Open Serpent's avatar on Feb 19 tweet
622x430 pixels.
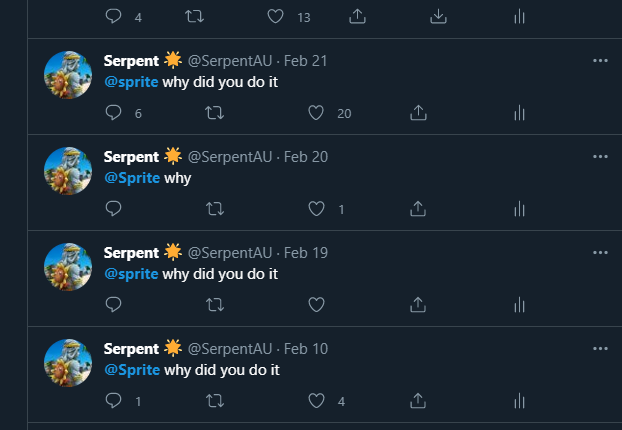(x=68, y=267)
